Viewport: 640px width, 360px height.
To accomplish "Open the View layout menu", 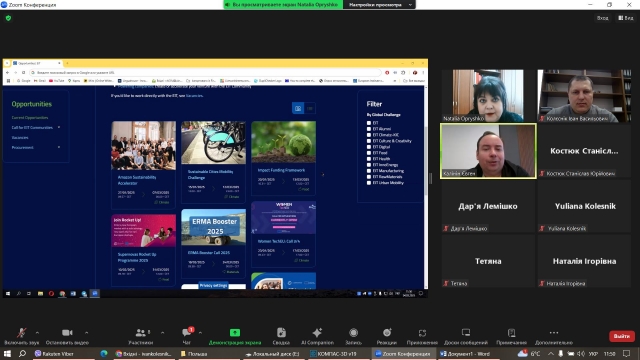I will (x=626, y=18).
